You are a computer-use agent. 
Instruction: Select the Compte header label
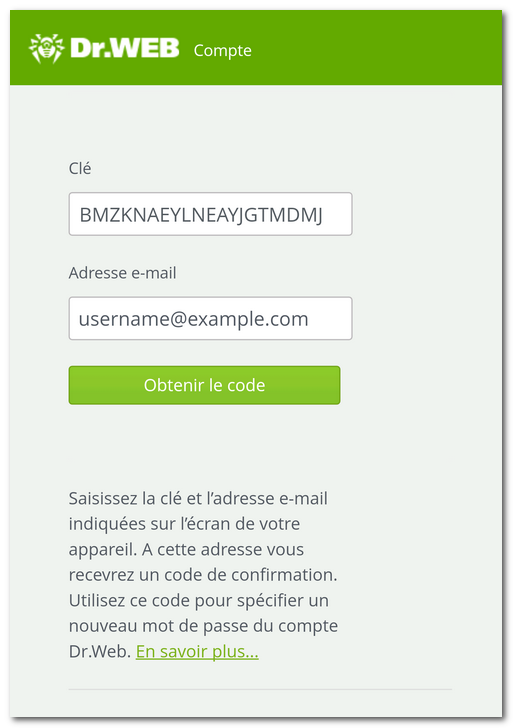(222, 50)
